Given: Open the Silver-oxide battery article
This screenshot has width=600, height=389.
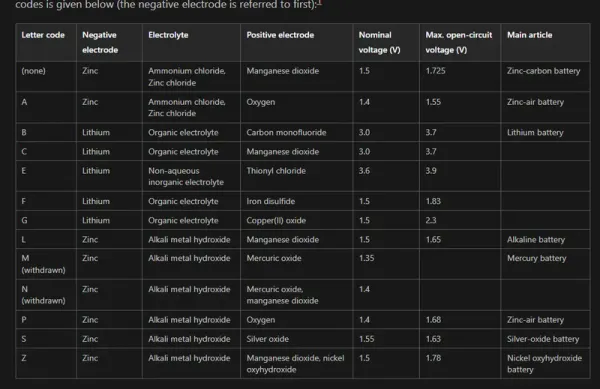Looking at the screenshot, I should 543,339.
